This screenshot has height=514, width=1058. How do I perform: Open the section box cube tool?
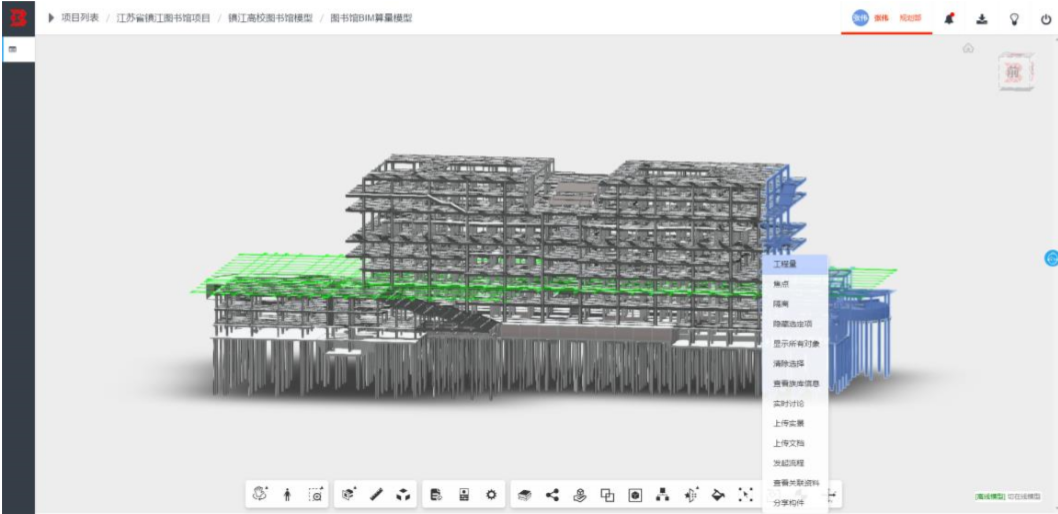coord(349,494)
